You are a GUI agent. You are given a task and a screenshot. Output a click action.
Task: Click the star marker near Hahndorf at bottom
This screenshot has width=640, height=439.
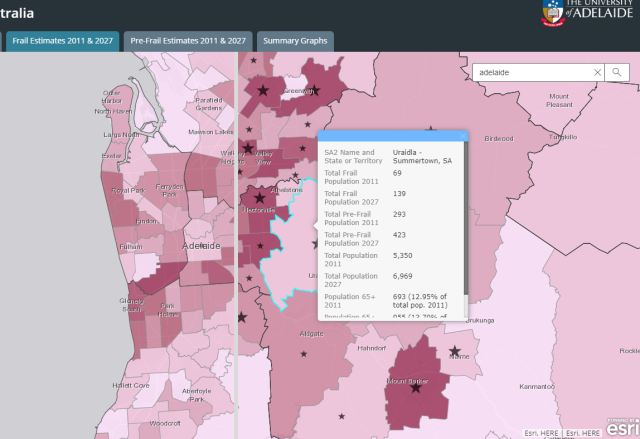[x=342, y=416]
